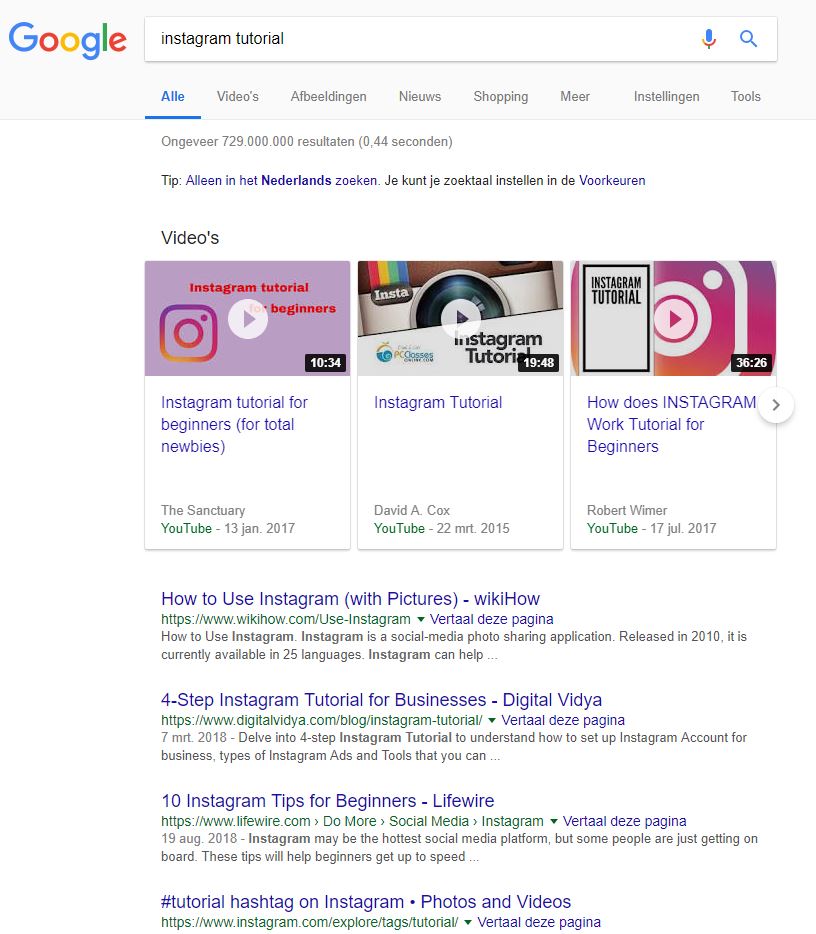Play the David A. Cox video thumbnail
816x934 pixels.
[460, 319]
